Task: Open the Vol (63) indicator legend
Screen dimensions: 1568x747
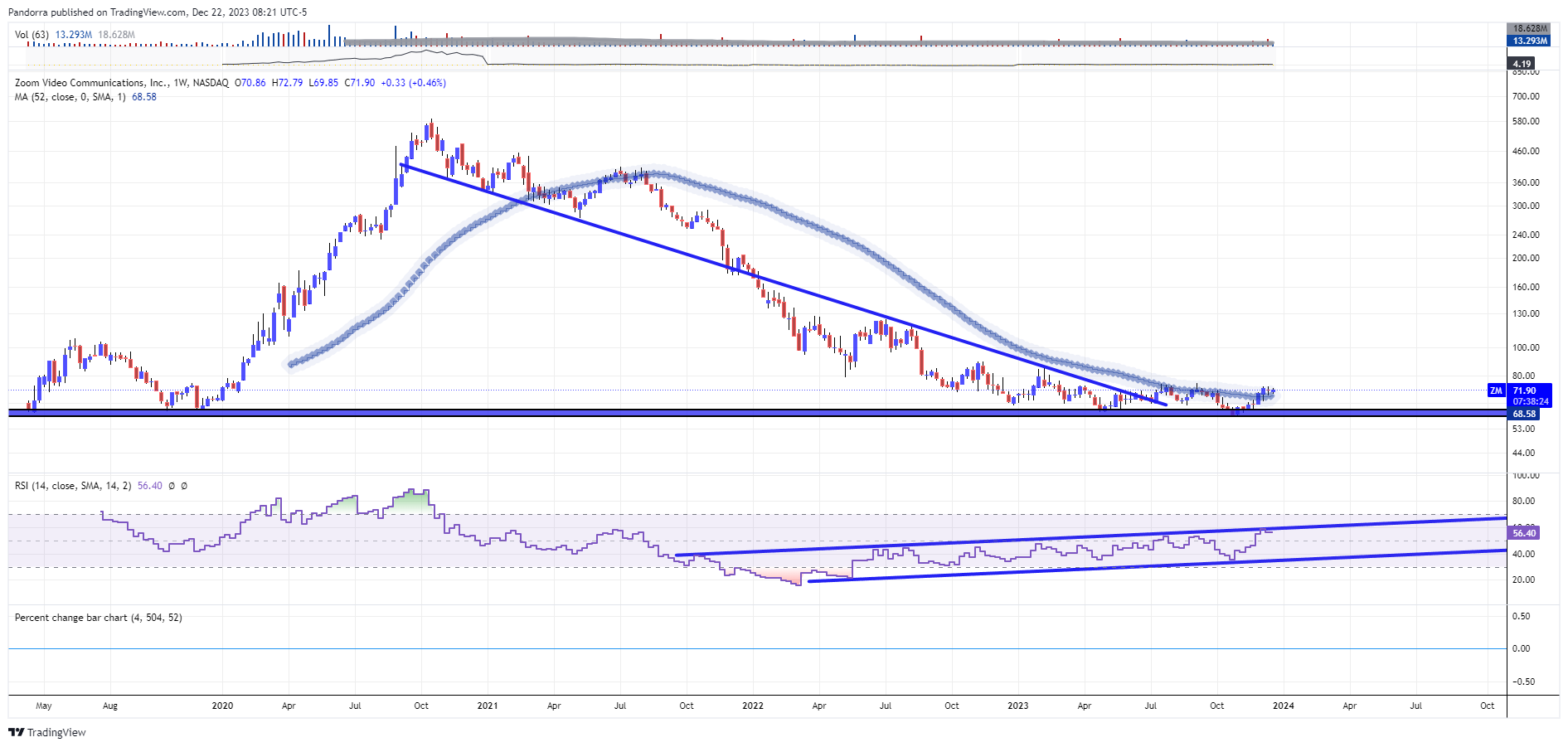Action: (x=32, y=35)
